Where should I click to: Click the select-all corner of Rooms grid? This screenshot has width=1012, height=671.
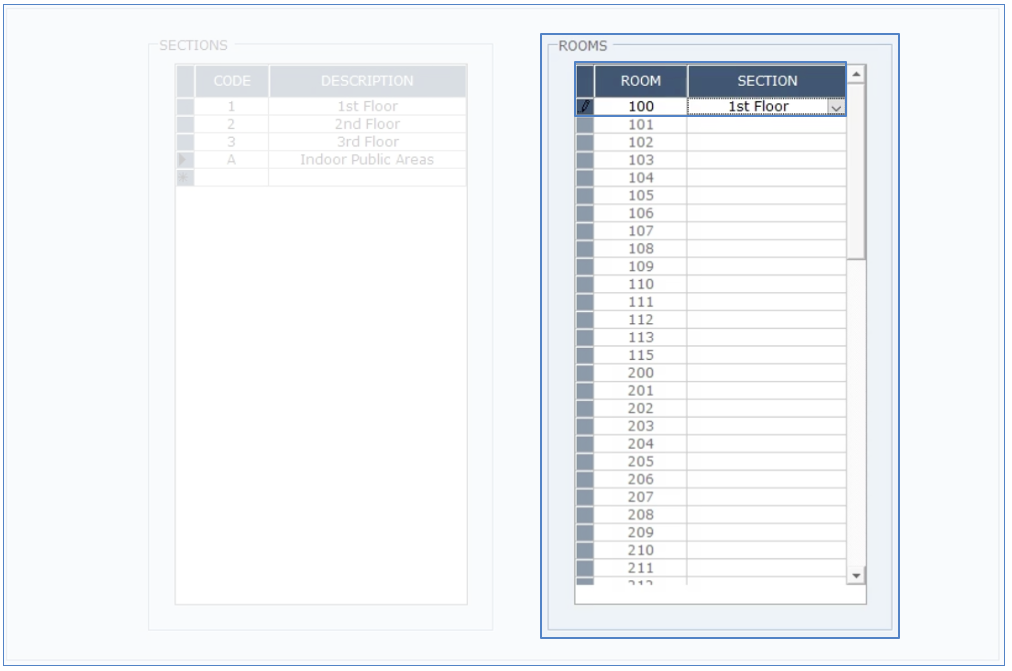coord(585,81)
